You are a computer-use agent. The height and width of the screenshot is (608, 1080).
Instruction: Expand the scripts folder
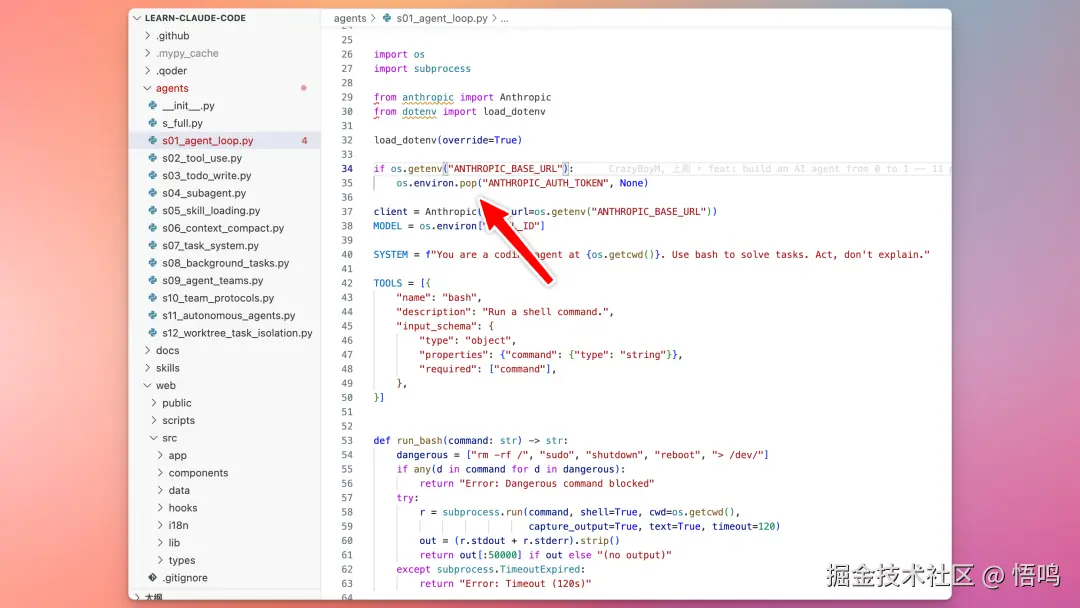coord(154,420)
